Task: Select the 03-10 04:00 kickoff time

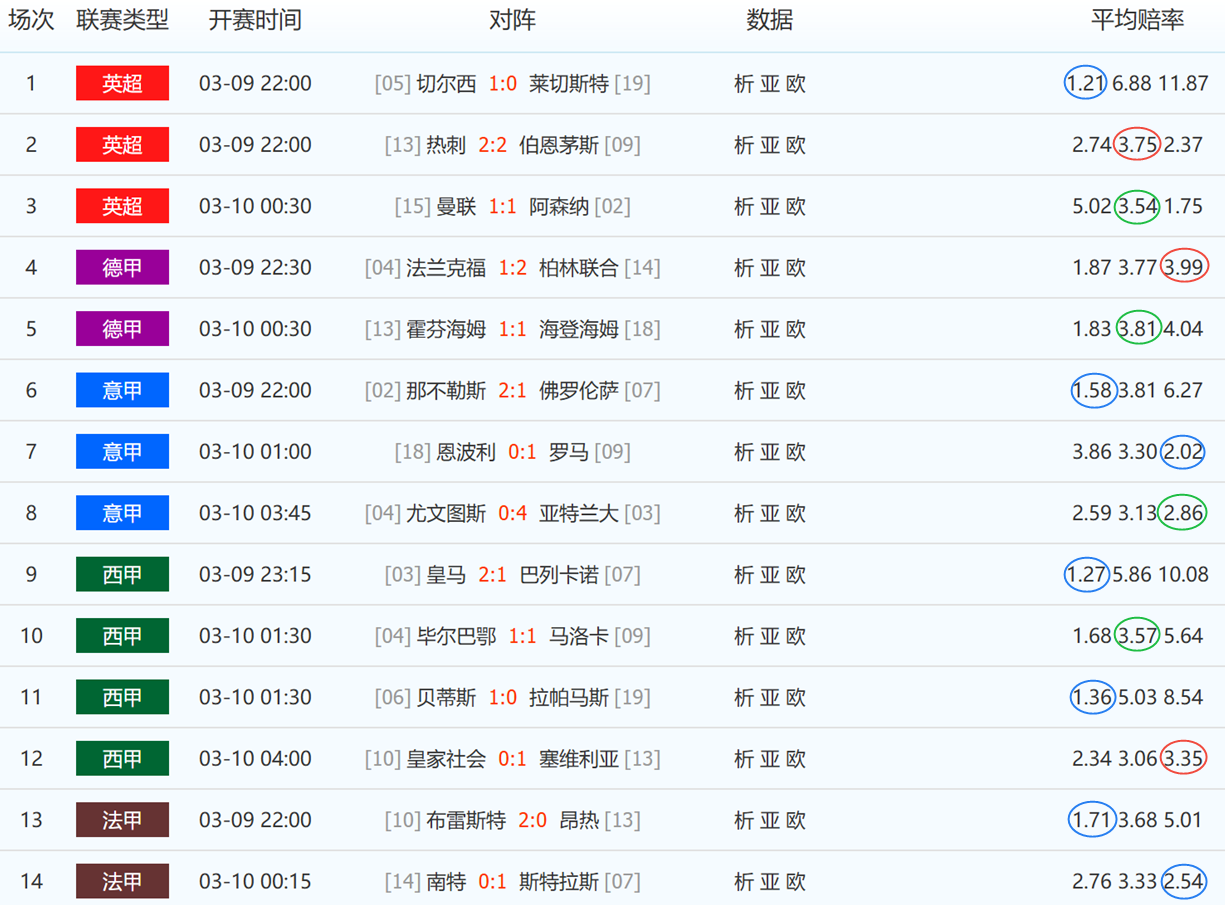Action: (255, 759)
